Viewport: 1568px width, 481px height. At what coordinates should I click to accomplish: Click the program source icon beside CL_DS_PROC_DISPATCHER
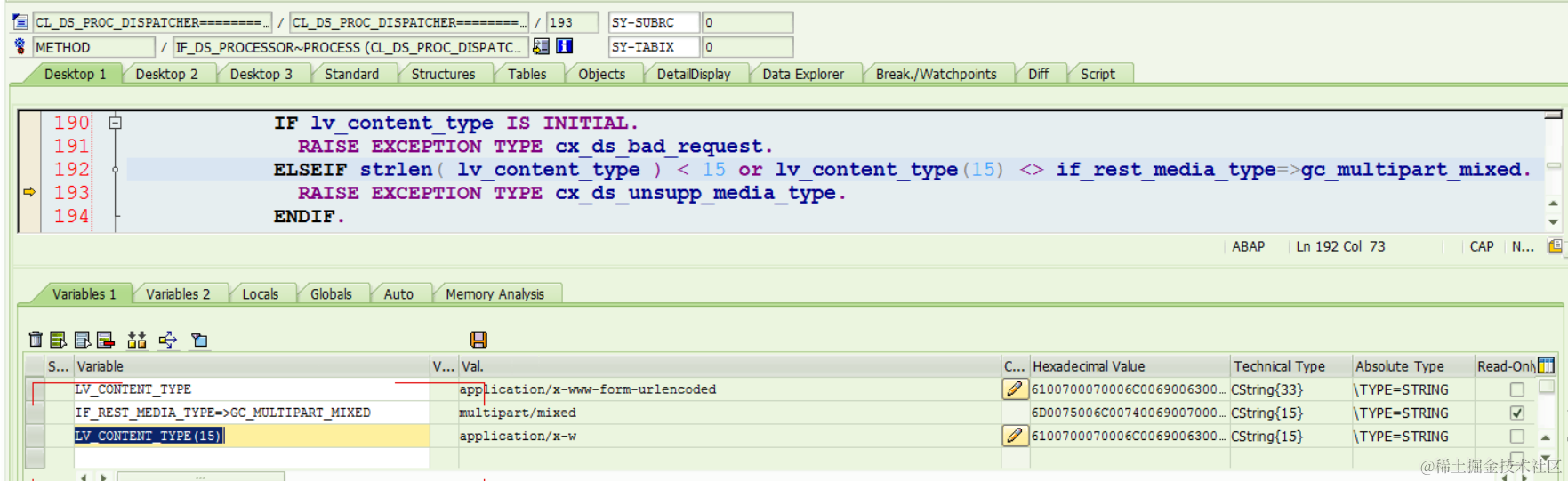[x=20, y=21]
